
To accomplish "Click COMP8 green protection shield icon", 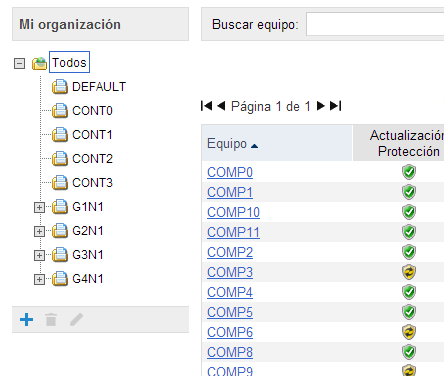I will coord(409,352).
